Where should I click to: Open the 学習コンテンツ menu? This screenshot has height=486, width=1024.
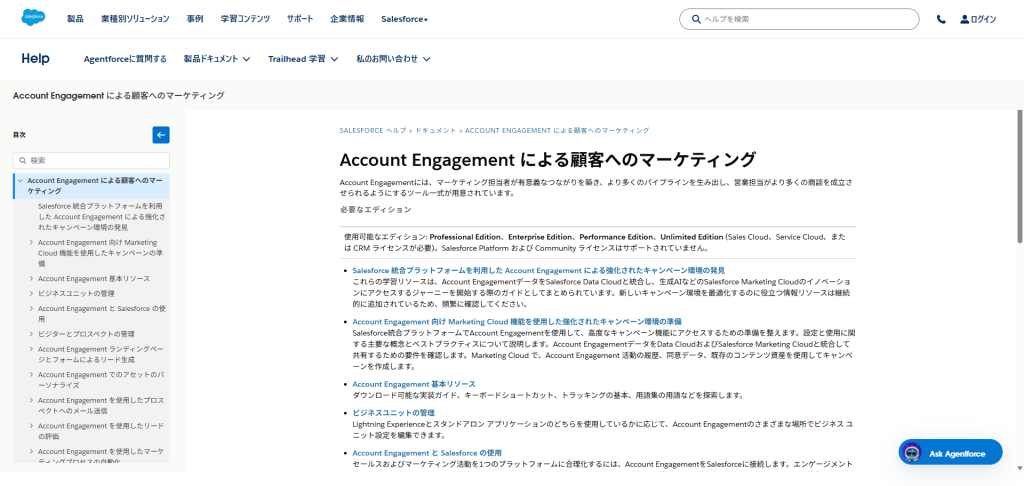pyautogui.click(x=245, y=20)
